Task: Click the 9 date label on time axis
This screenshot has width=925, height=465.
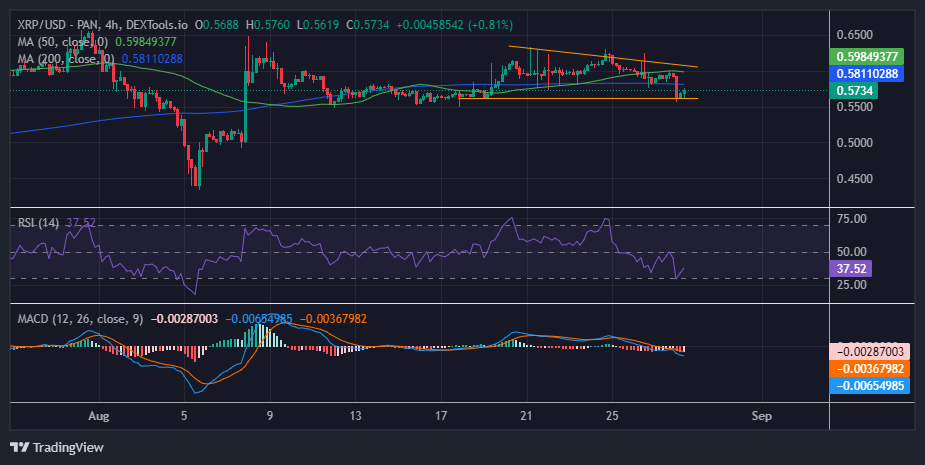Action: 270,416
